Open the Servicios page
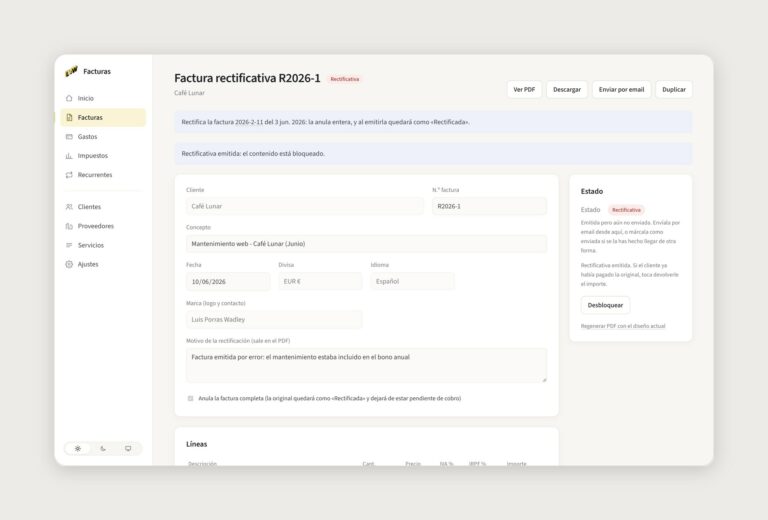The width and height of the screenshot is (768, 520). 103,245
